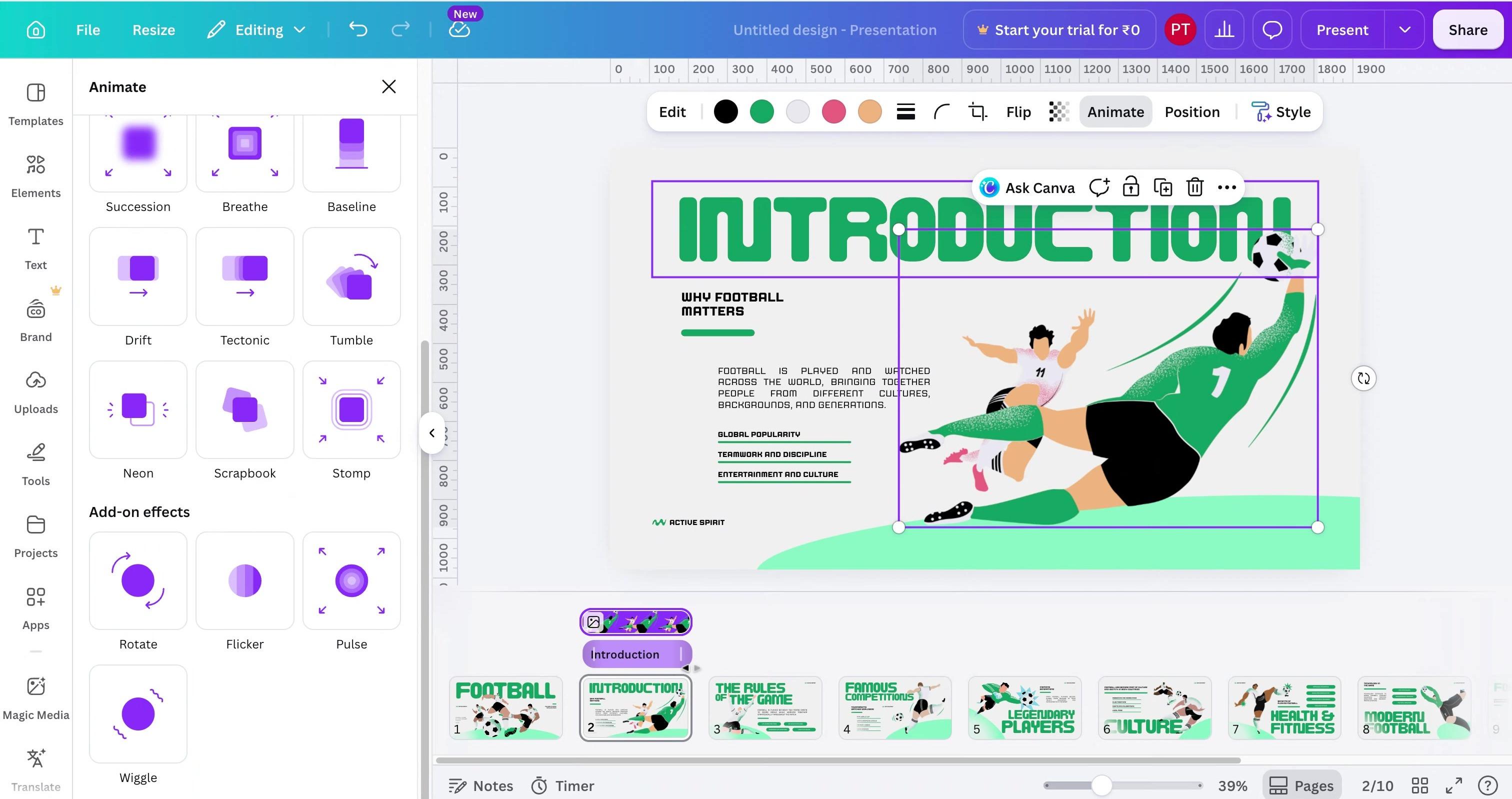The height and width of the screenshot is (799, 1512).
Task: Collapse the side panel with the arrow handle
Action: [x=432, y=433]
